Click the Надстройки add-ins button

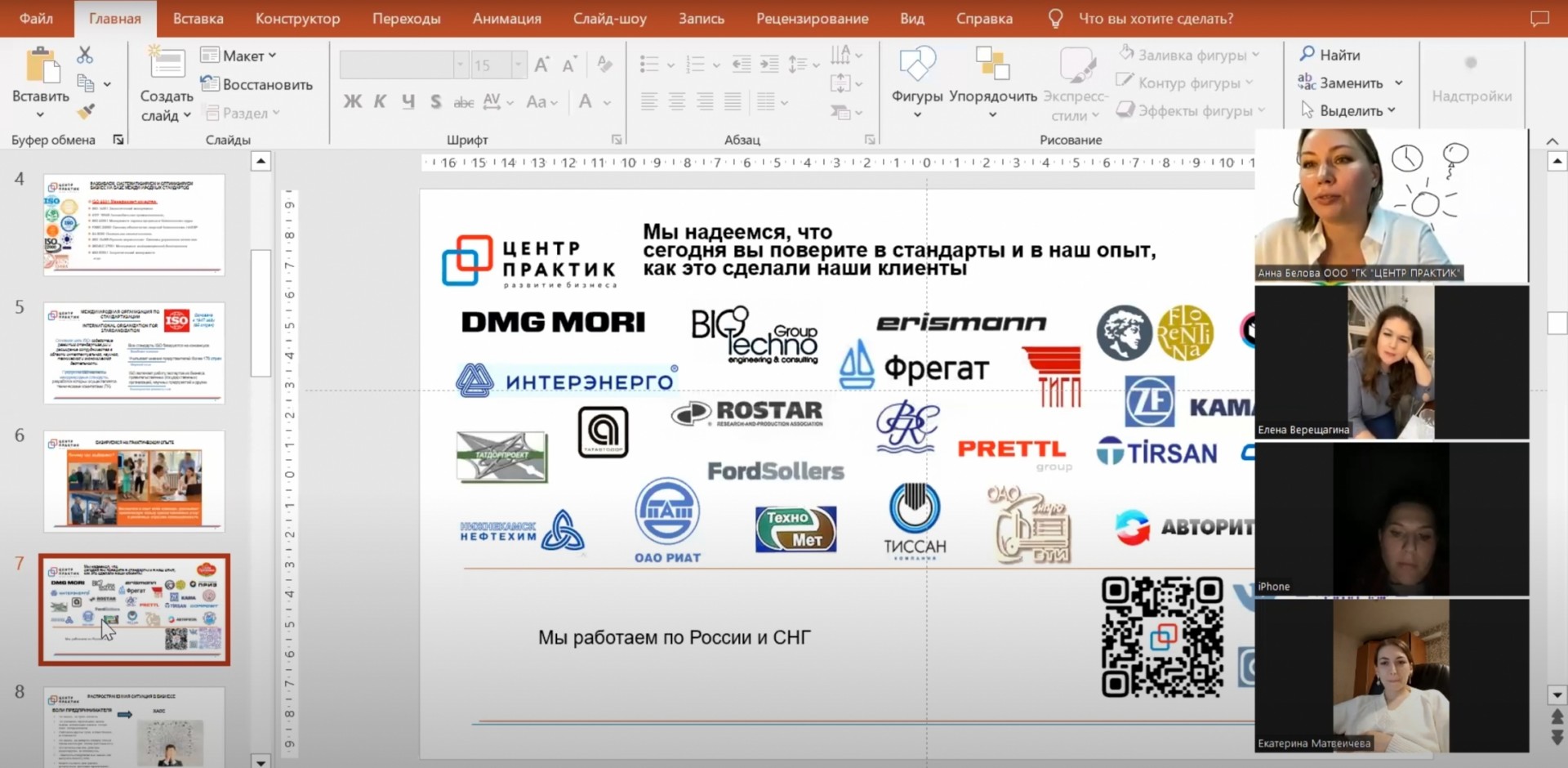[1472, 80]
